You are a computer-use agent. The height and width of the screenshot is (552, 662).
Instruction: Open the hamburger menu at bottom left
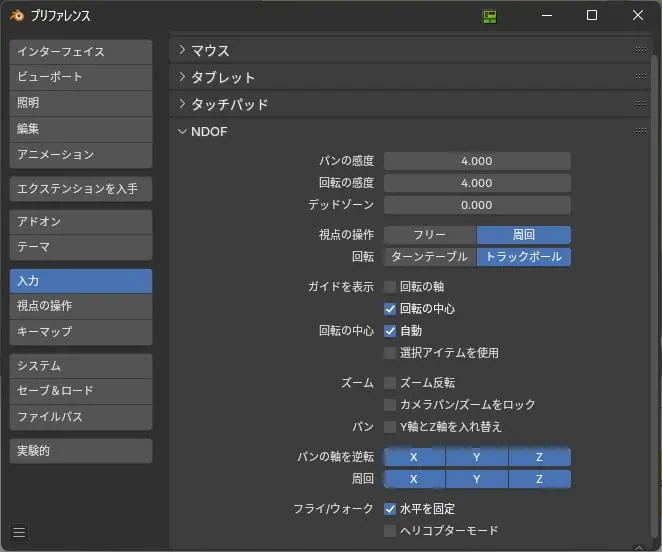pyautogui.click(x=19, y=532)
